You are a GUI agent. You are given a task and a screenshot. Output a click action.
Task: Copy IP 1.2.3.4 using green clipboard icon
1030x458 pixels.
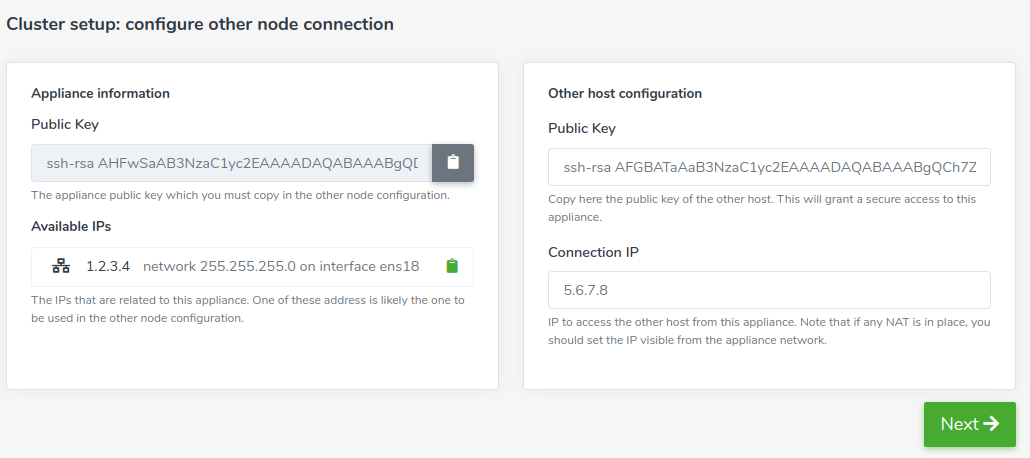(x=452, y=266)
